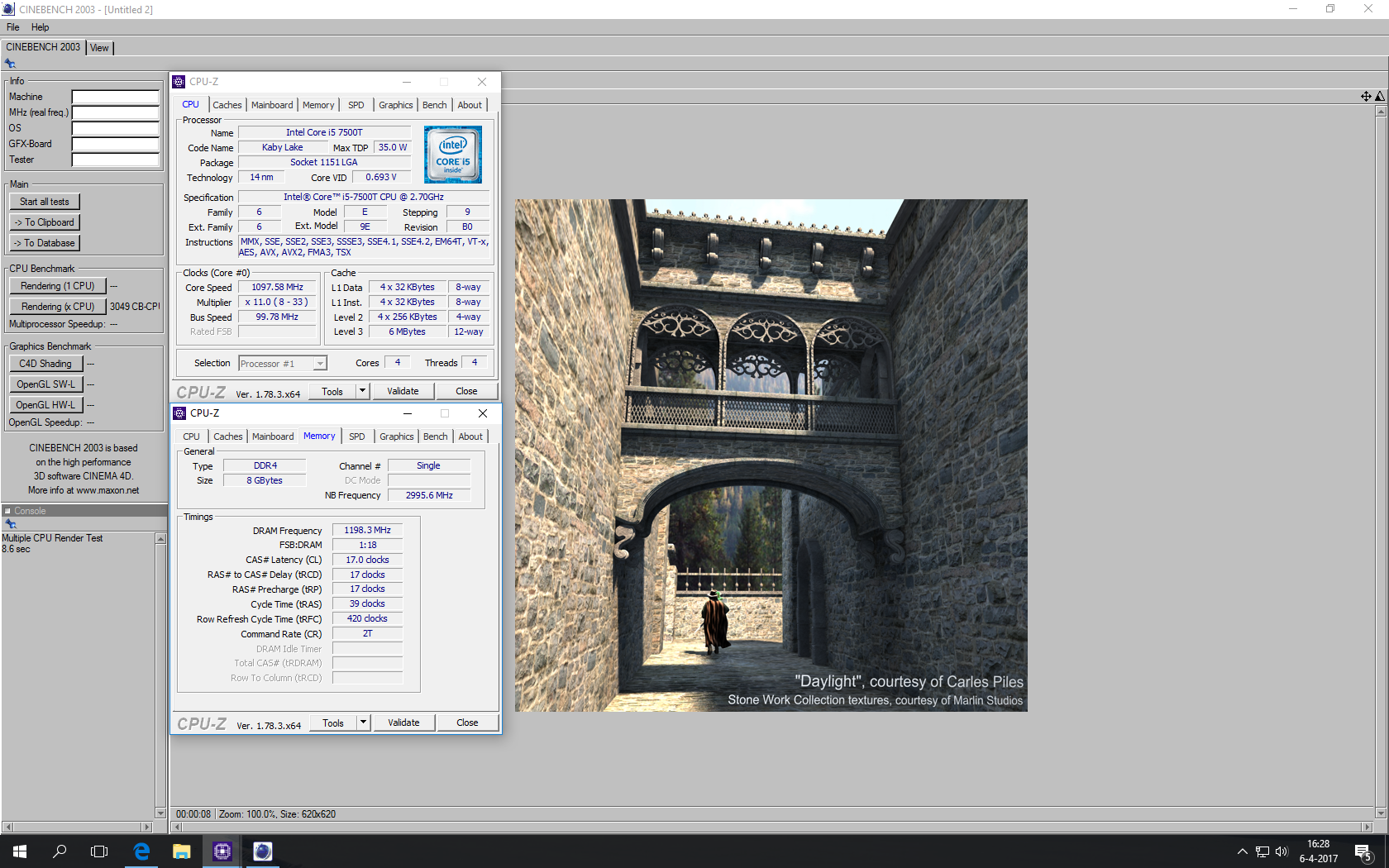
Task: Open the taskbar clock showing 16:28
Action: 1318,851
